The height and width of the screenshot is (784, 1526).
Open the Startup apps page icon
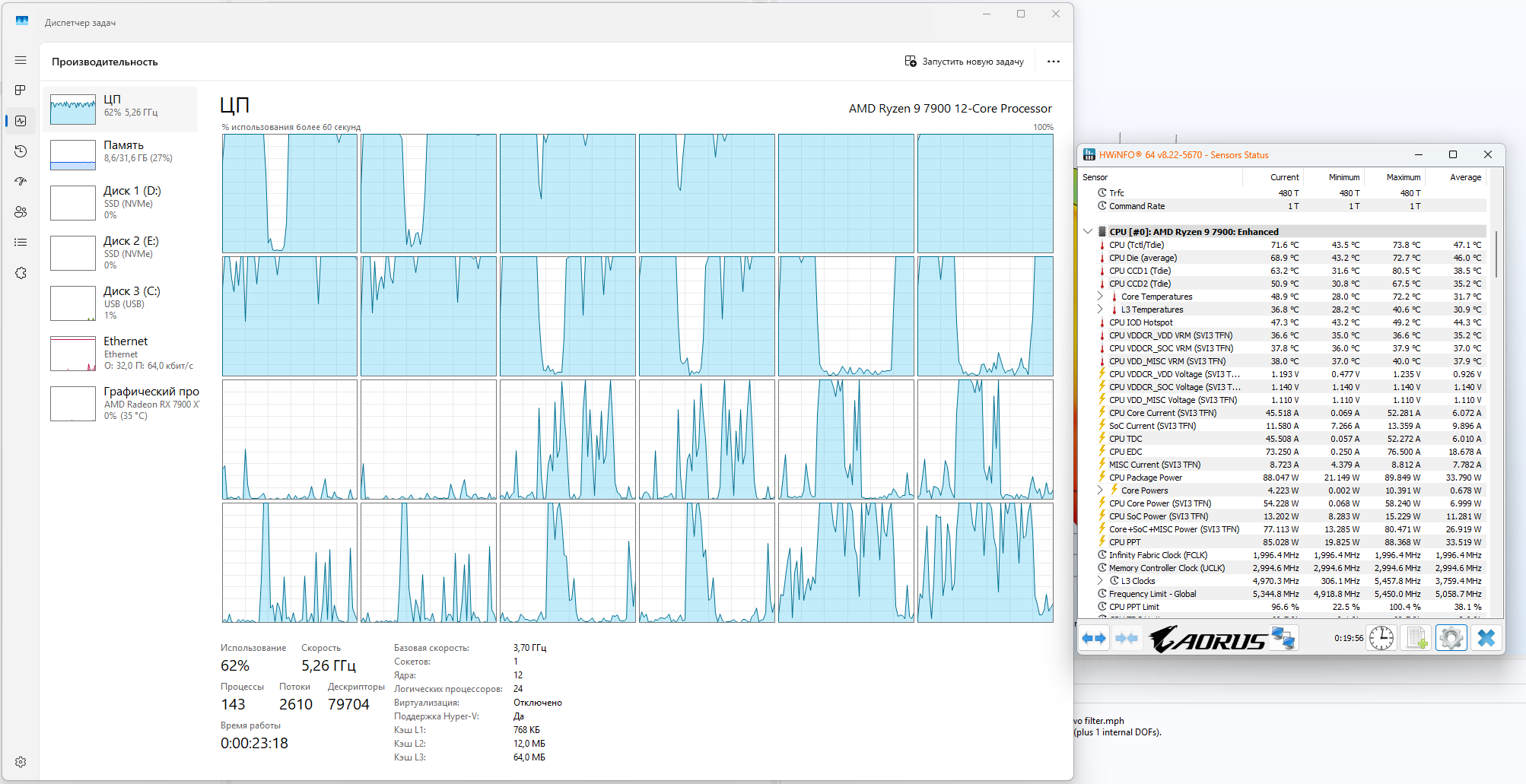(x=21, y=182)
